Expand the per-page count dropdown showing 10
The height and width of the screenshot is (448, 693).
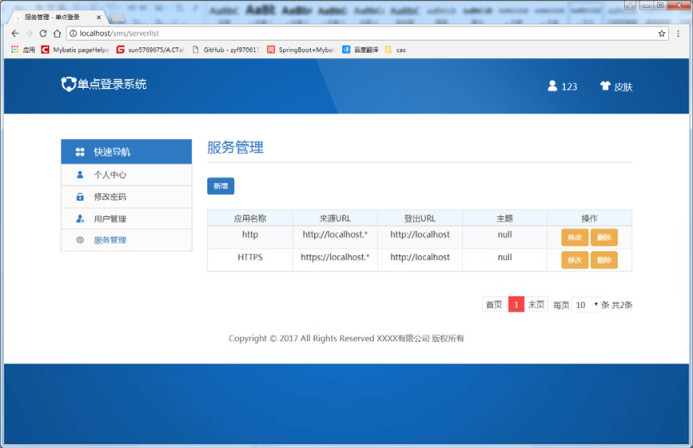point(585,305)
